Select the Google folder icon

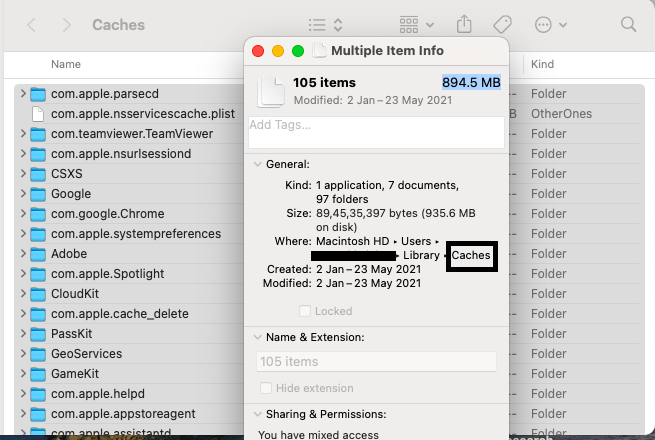[x=38, y=194]
